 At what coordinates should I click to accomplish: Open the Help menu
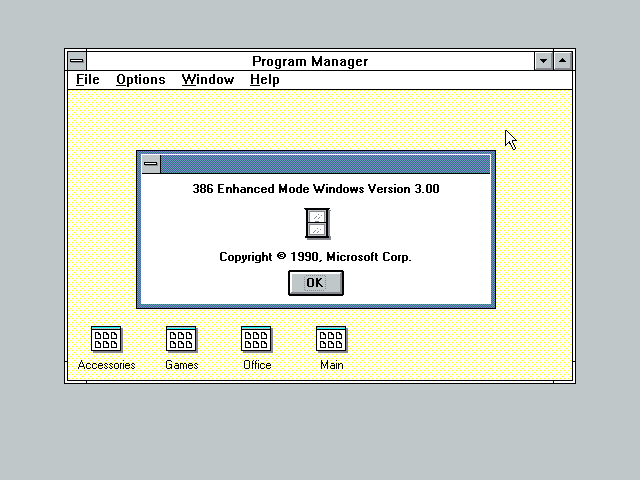[264, 80]
